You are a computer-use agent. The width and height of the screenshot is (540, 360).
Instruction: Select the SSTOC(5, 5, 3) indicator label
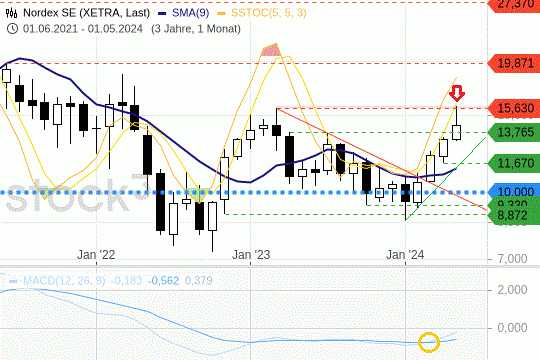tap(269, 13)
